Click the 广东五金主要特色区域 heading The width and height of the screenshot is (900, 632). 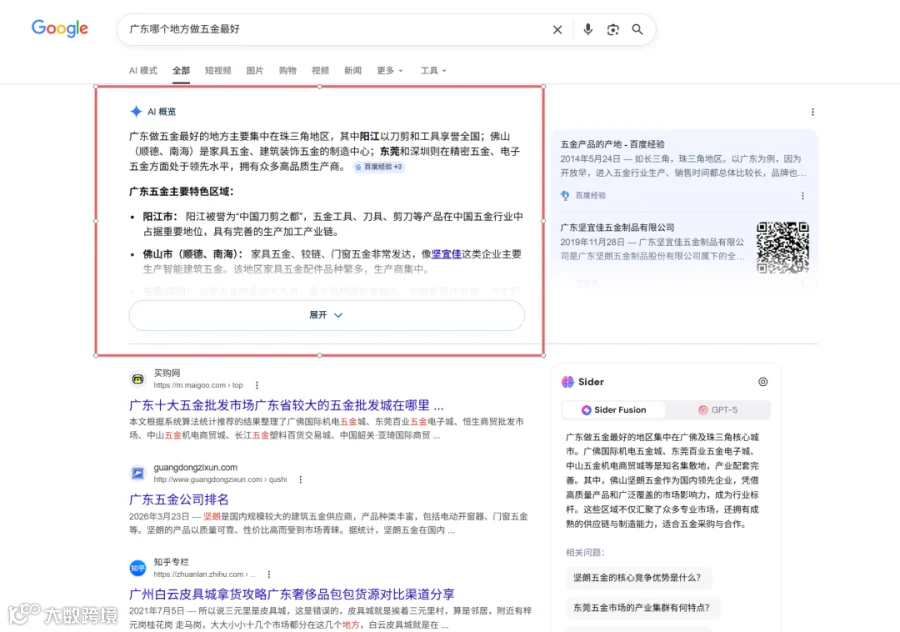click(x=181, y=192)
